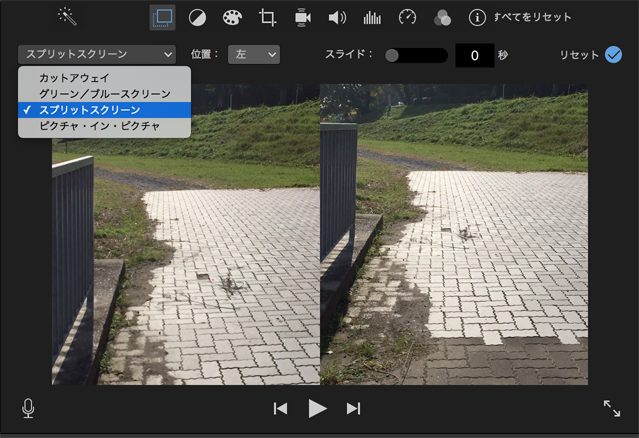Open the 位置 dropdown showing 左

click(254, 54)
